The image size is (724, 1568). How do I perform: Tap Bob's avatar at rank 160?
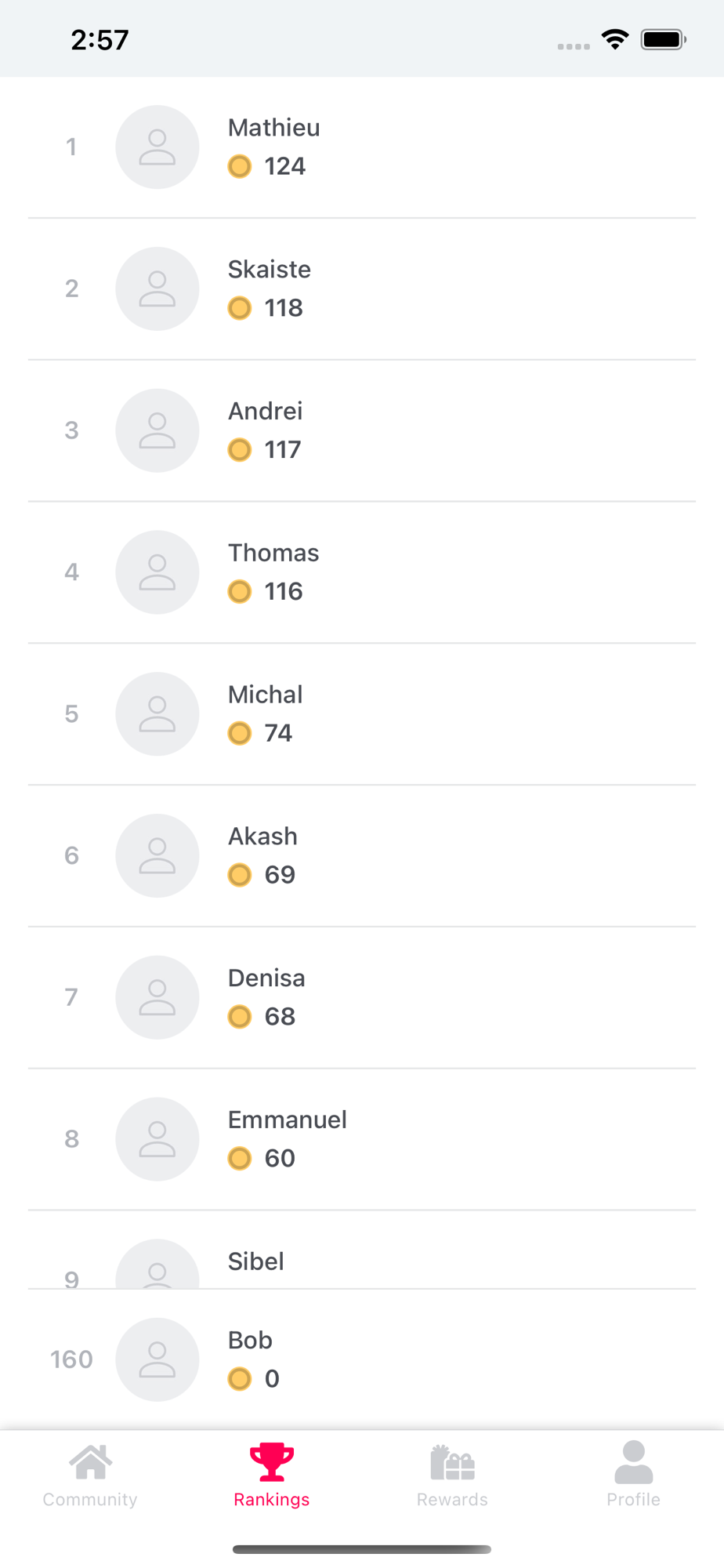pos(157,1359)
